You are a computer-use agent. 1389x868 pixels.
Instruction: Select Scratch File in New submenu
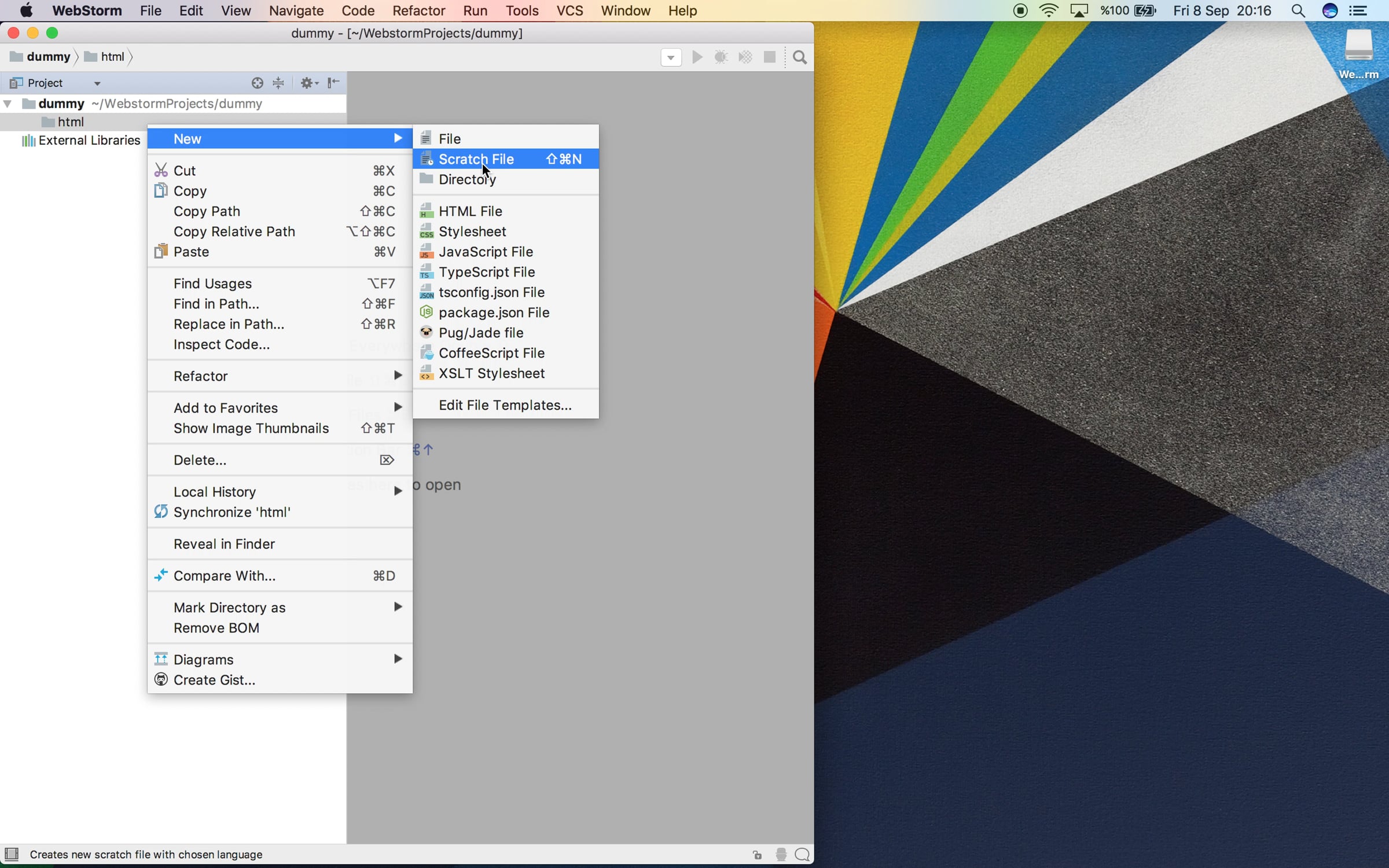coord(506,159)
